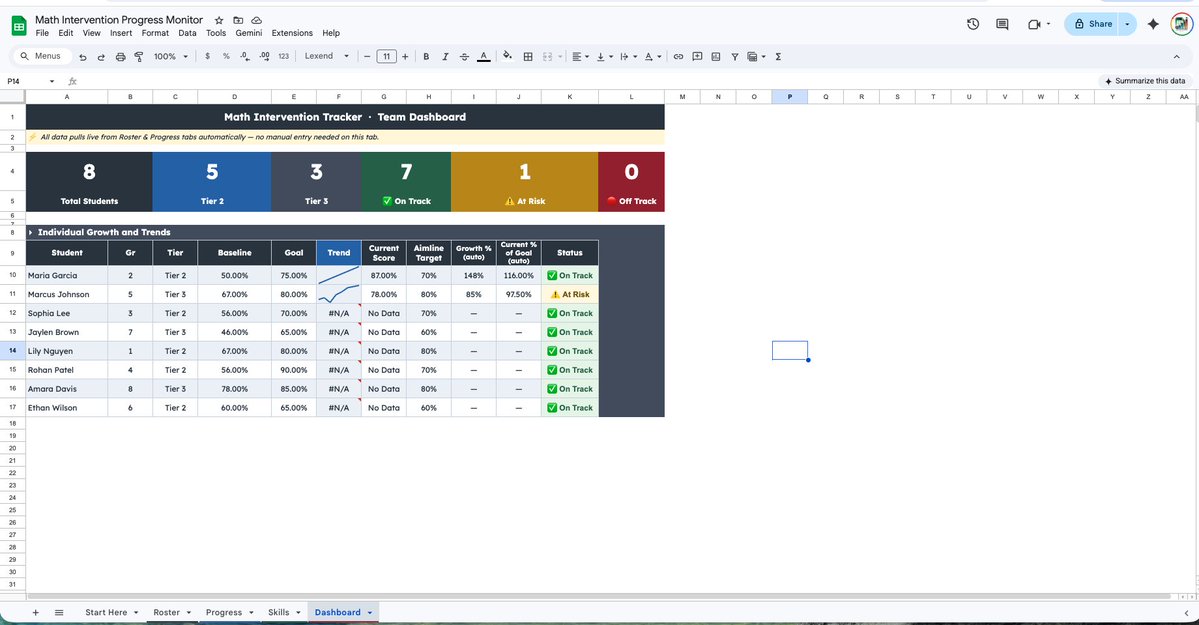The width and height of the screenshot is (1199, 625).
Task: Click Summarize this data button
Action: [1144, 81]
